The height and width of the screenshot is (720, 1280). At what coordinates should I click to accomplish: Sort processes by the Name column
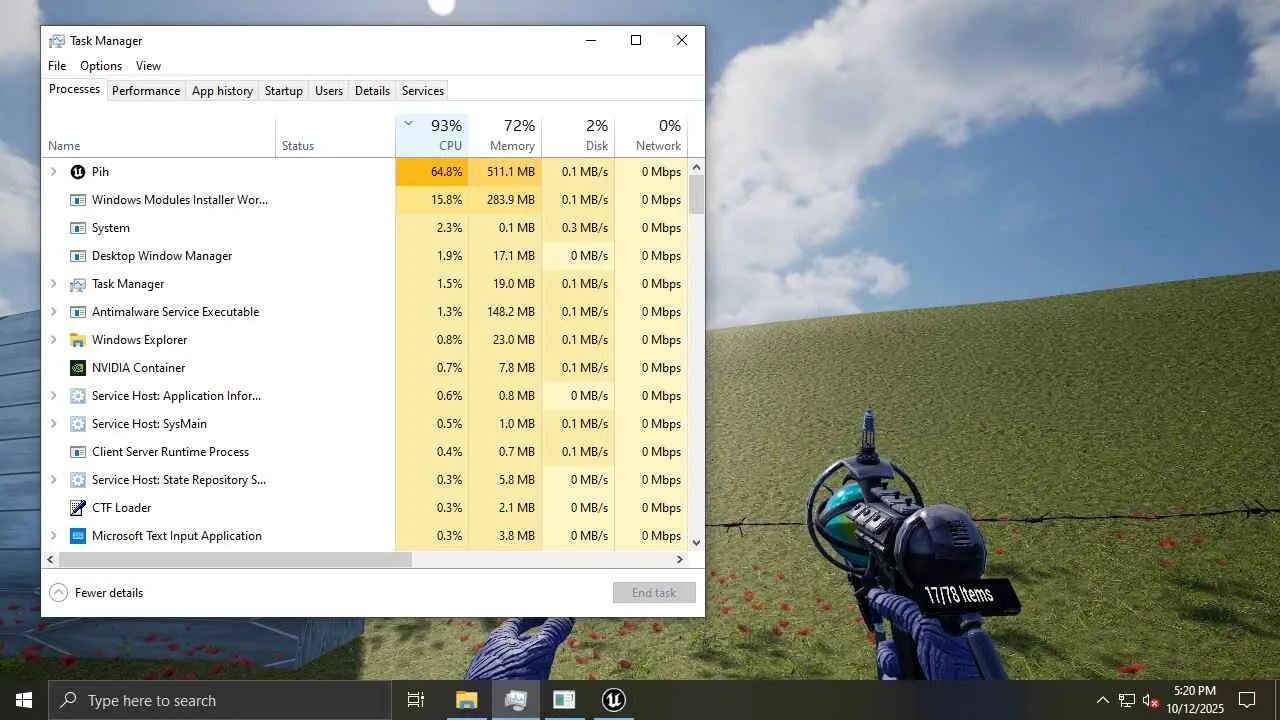158,137
